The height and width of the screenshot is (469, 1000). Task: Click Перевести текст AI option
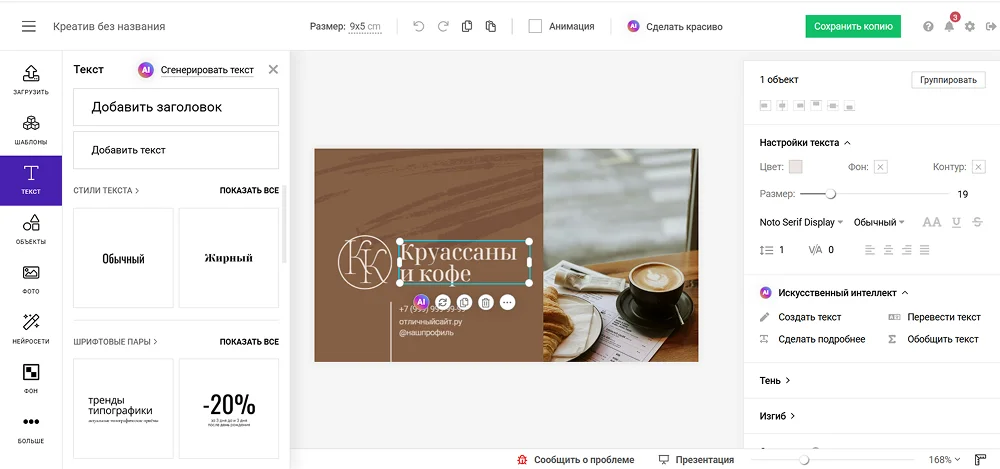click(x=934, y=317)
